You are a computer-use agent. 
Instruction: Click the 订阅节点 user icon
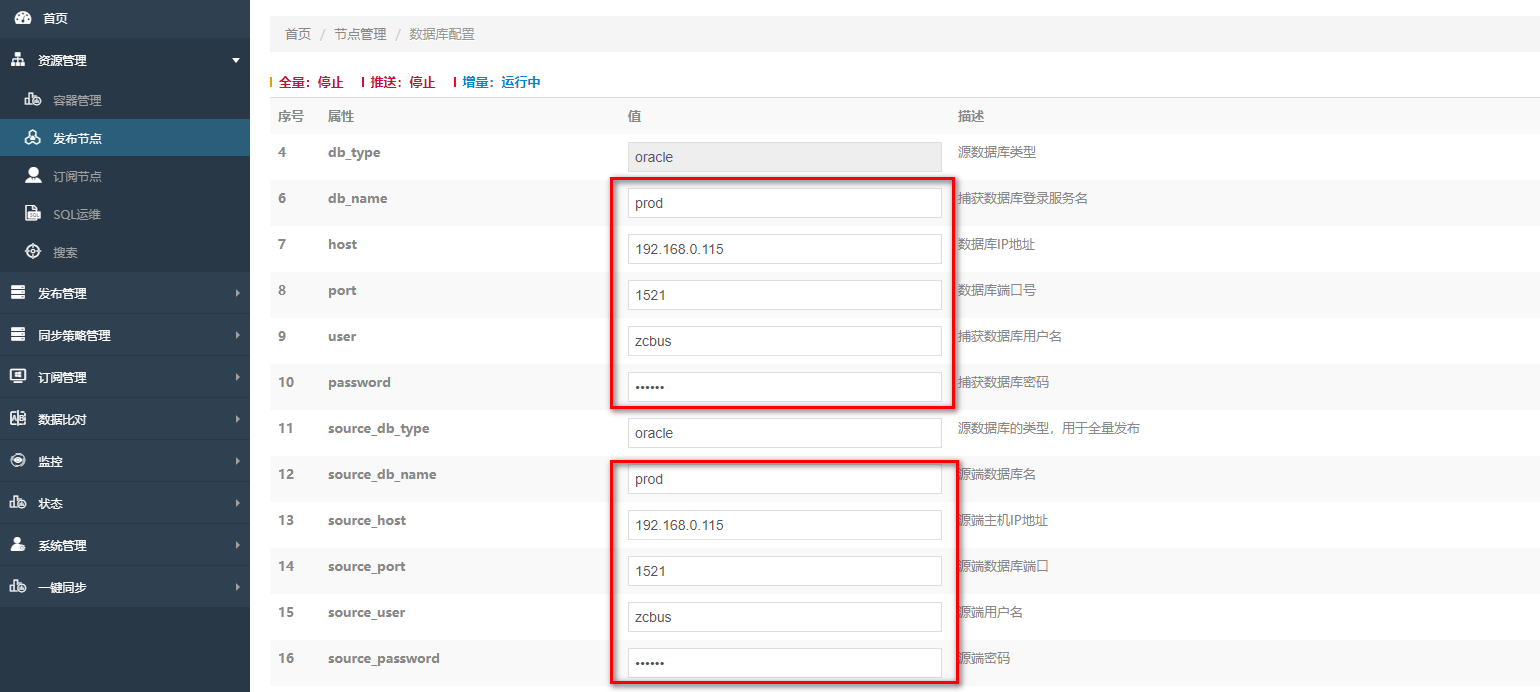point(33,176)
